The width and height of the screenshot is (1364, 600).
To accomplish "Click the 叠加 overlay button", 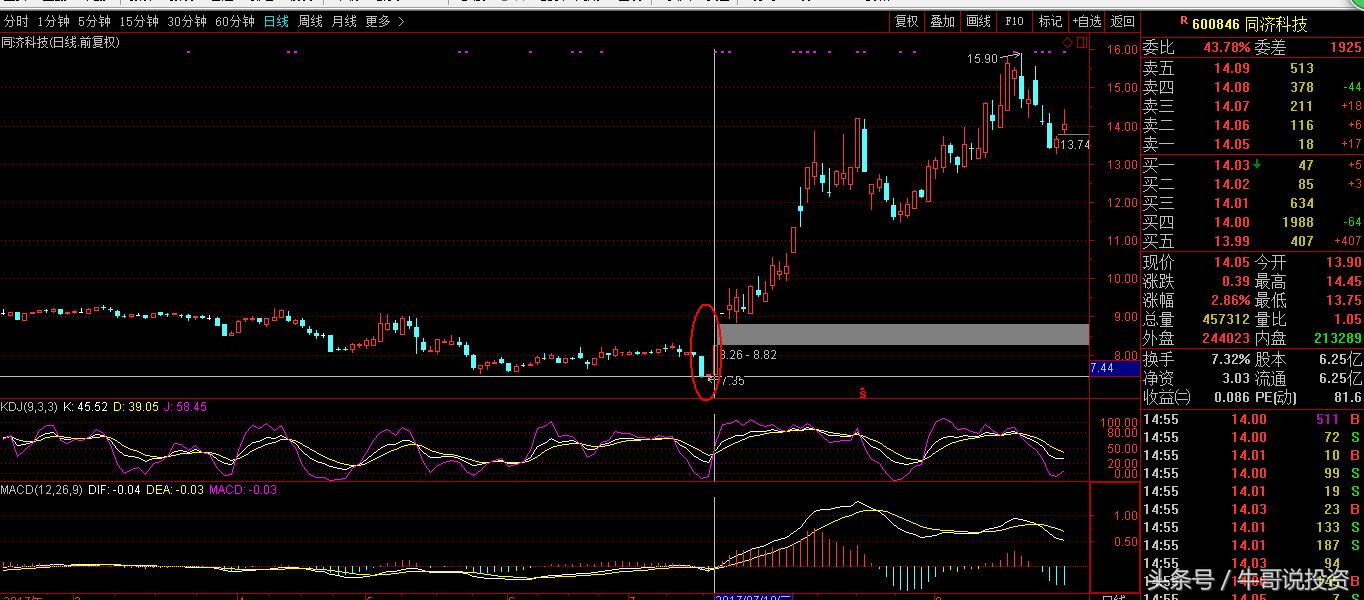I will [942, 21].
